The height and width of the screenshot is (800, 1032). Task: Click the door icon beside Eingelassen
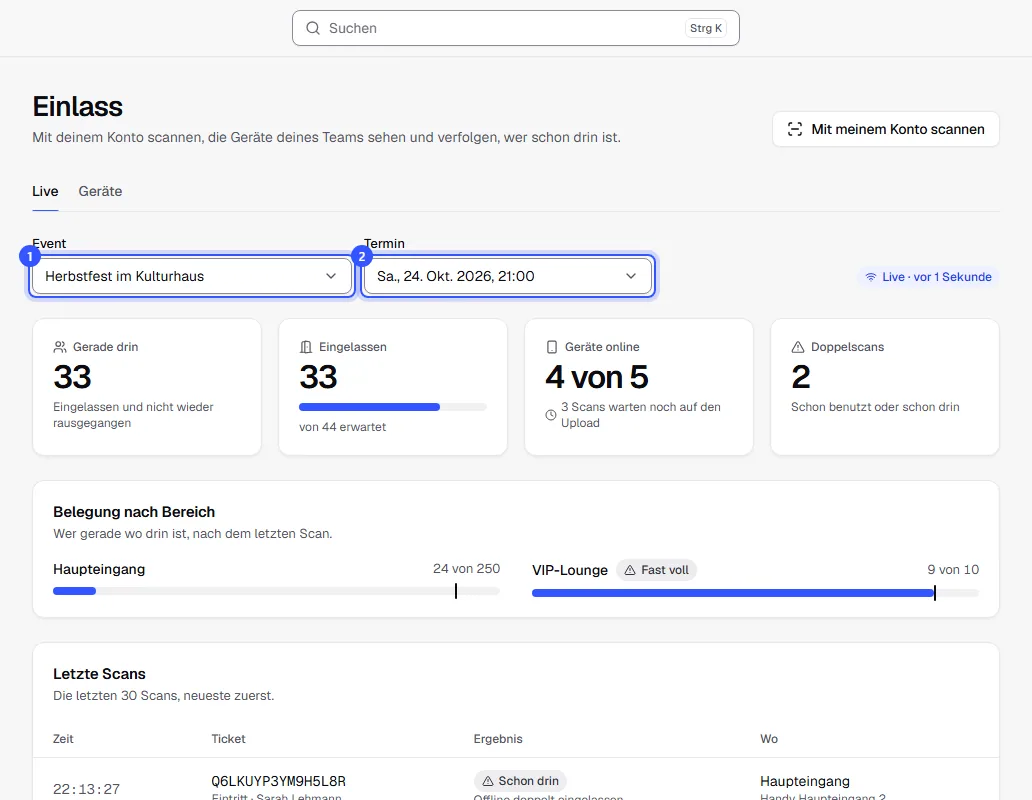[305, 347]
